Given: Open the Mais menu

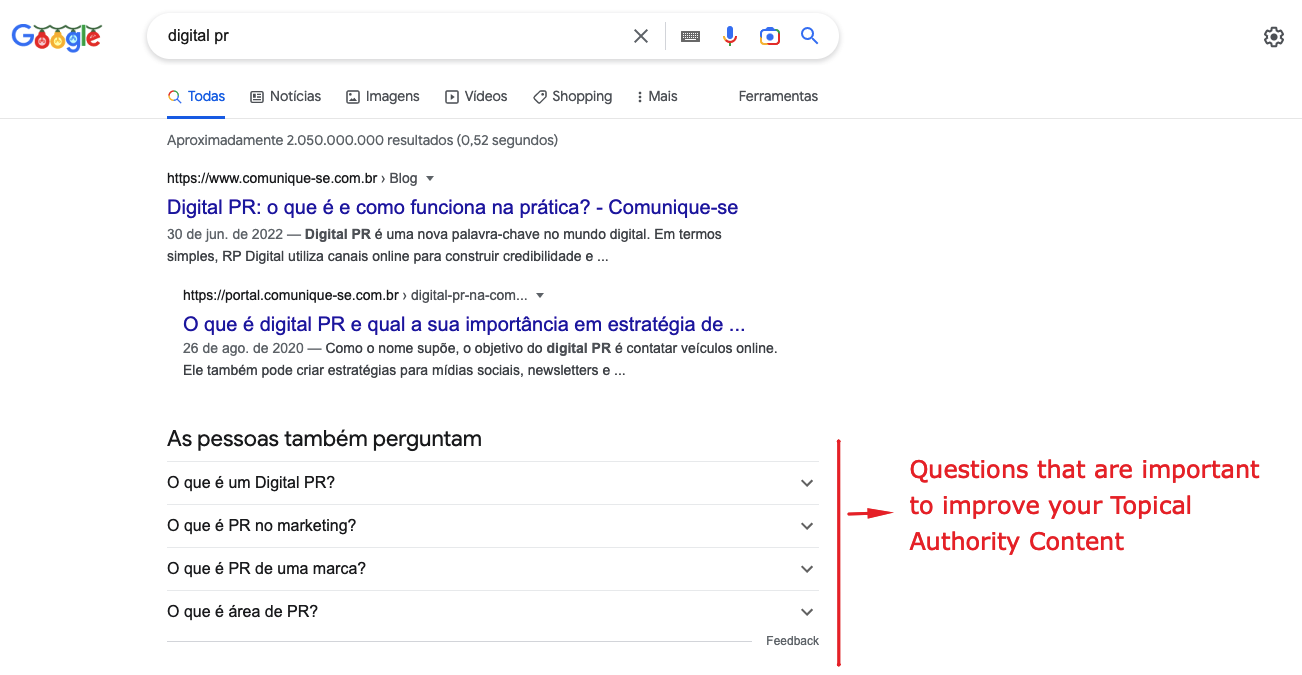Looking at the screenshot, I should click(655, 96).
